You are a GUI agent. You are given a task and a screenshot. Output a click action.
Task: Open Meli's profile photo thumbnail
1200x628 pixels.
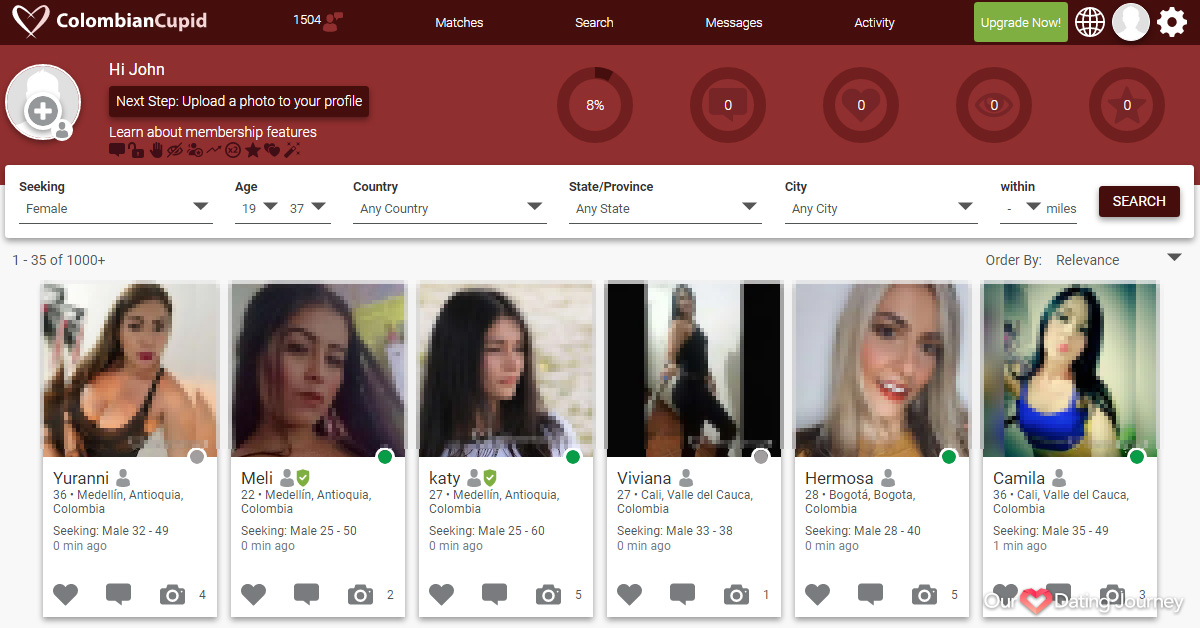[318, 370]
